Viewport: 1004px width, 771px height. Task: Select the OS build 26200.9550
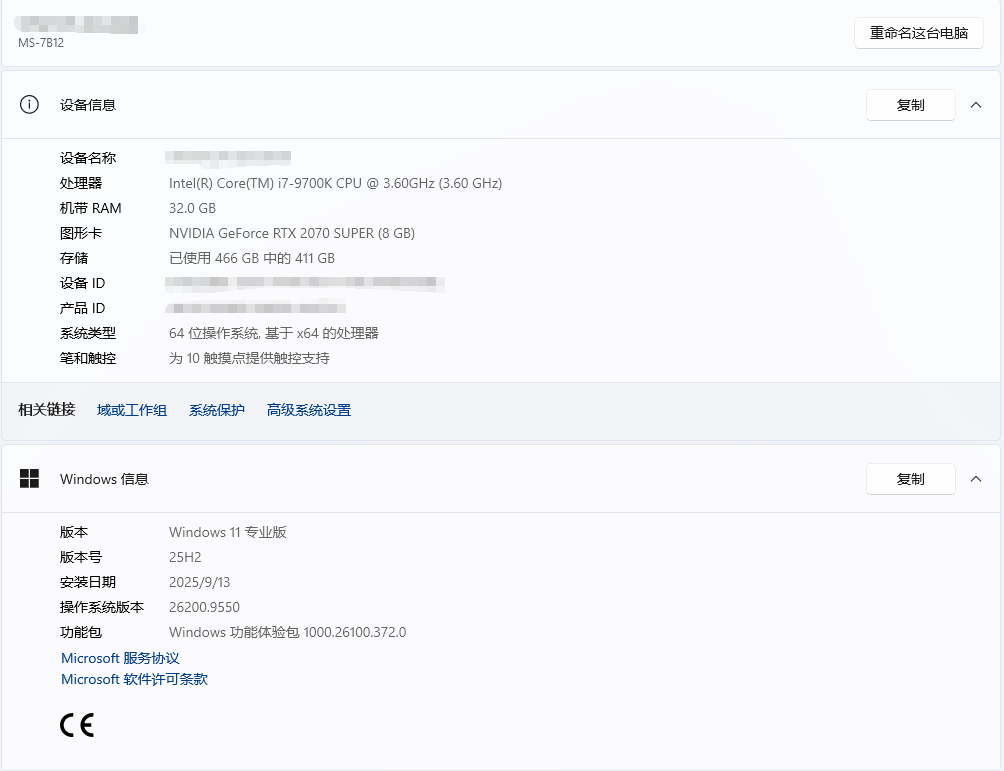pos(204,607)
